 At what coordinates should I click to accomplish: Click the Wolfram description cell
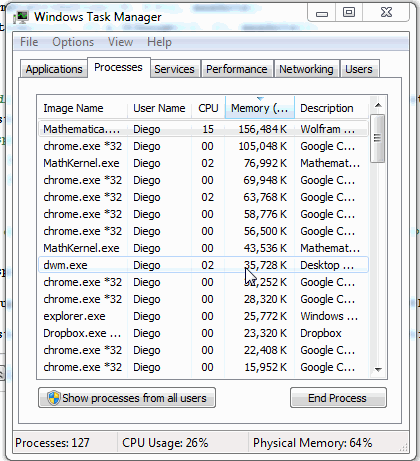coord(327,129)
